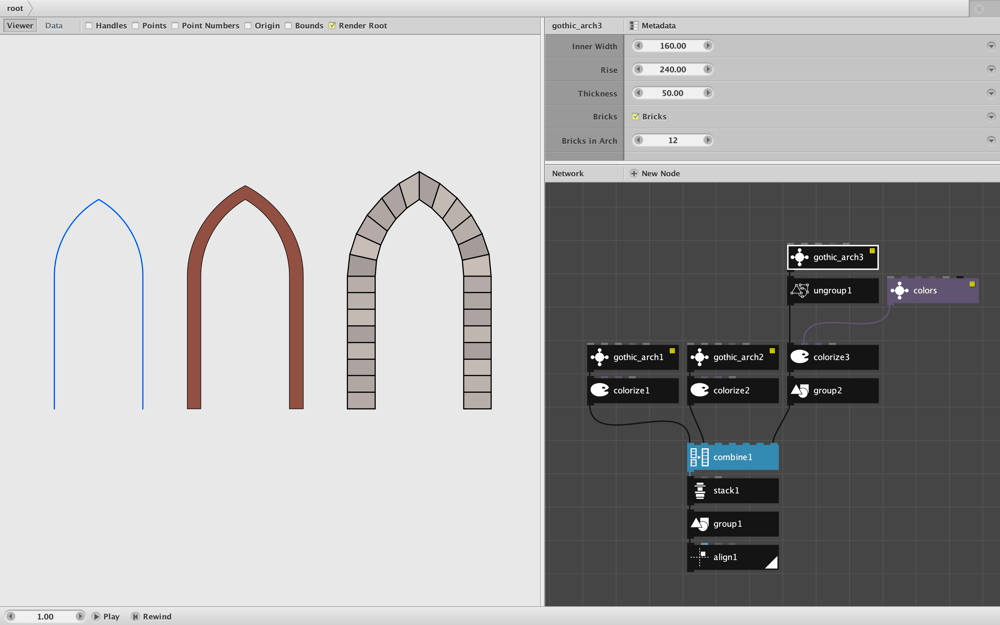Uncheck the Render Root checkbox
Image resolution: width=1000 pixels, height=625 pixels.
tap(332, 26)
